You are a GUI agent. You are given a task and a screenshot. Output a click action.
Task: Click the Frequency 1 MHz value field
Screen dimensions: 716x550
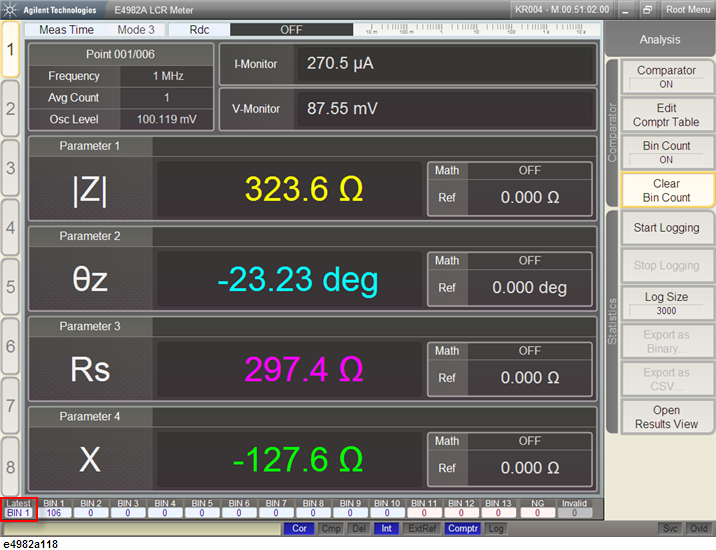click(x=167, y=76)
